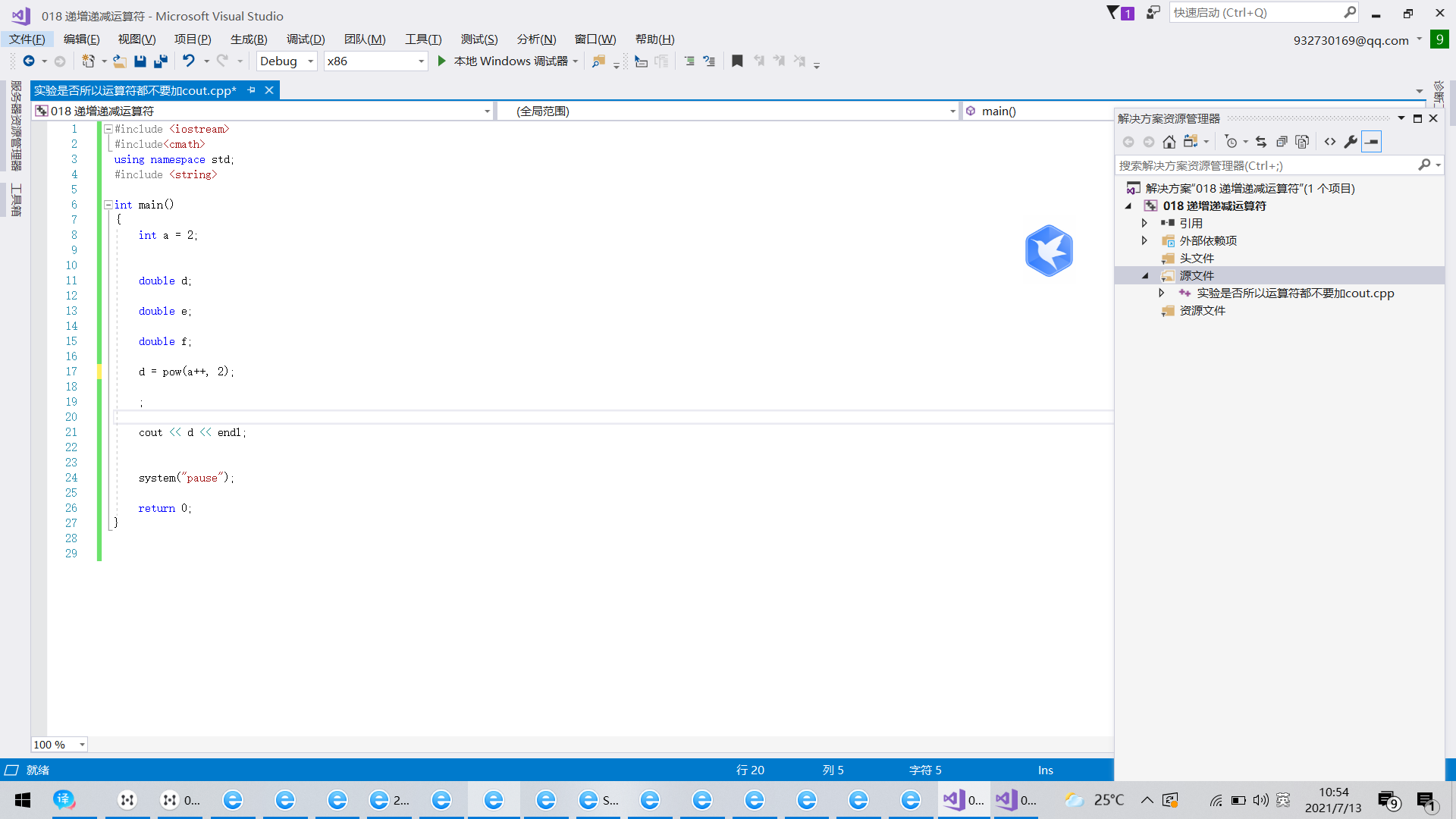
Task: Collapse the #include region at line 1
Action: 108,129
